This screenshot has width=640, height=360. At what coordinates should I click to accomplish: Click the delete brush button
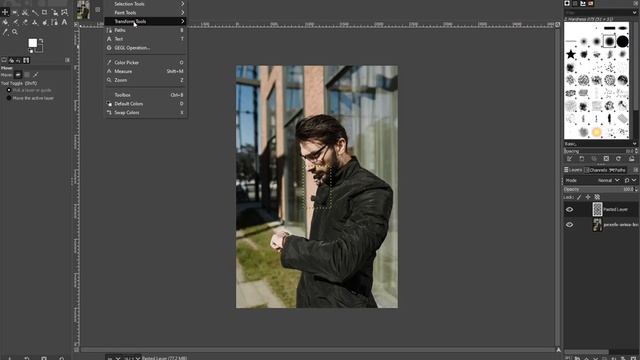click(x=606, y=159)
